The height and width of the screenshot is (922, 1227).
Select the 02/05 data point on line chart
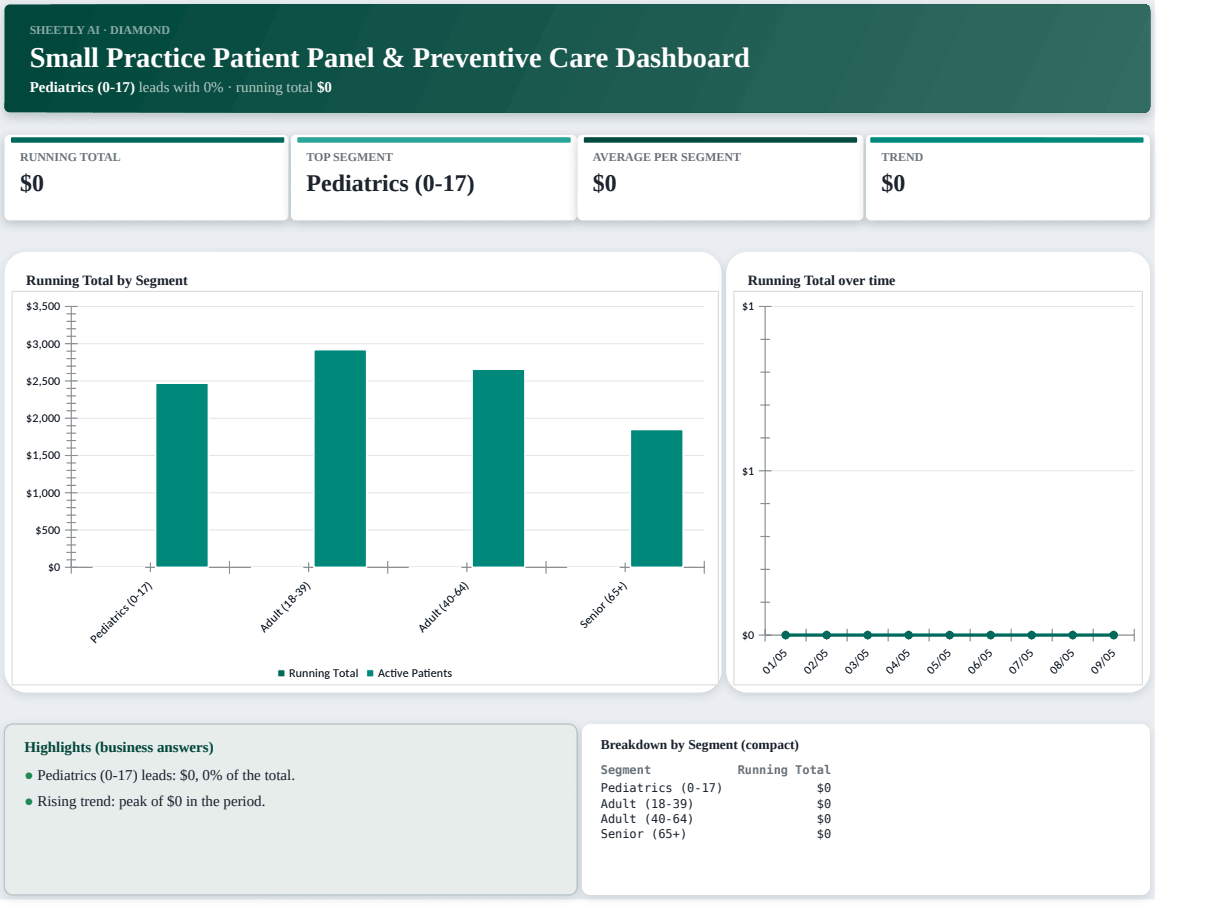tap(826, 635)
